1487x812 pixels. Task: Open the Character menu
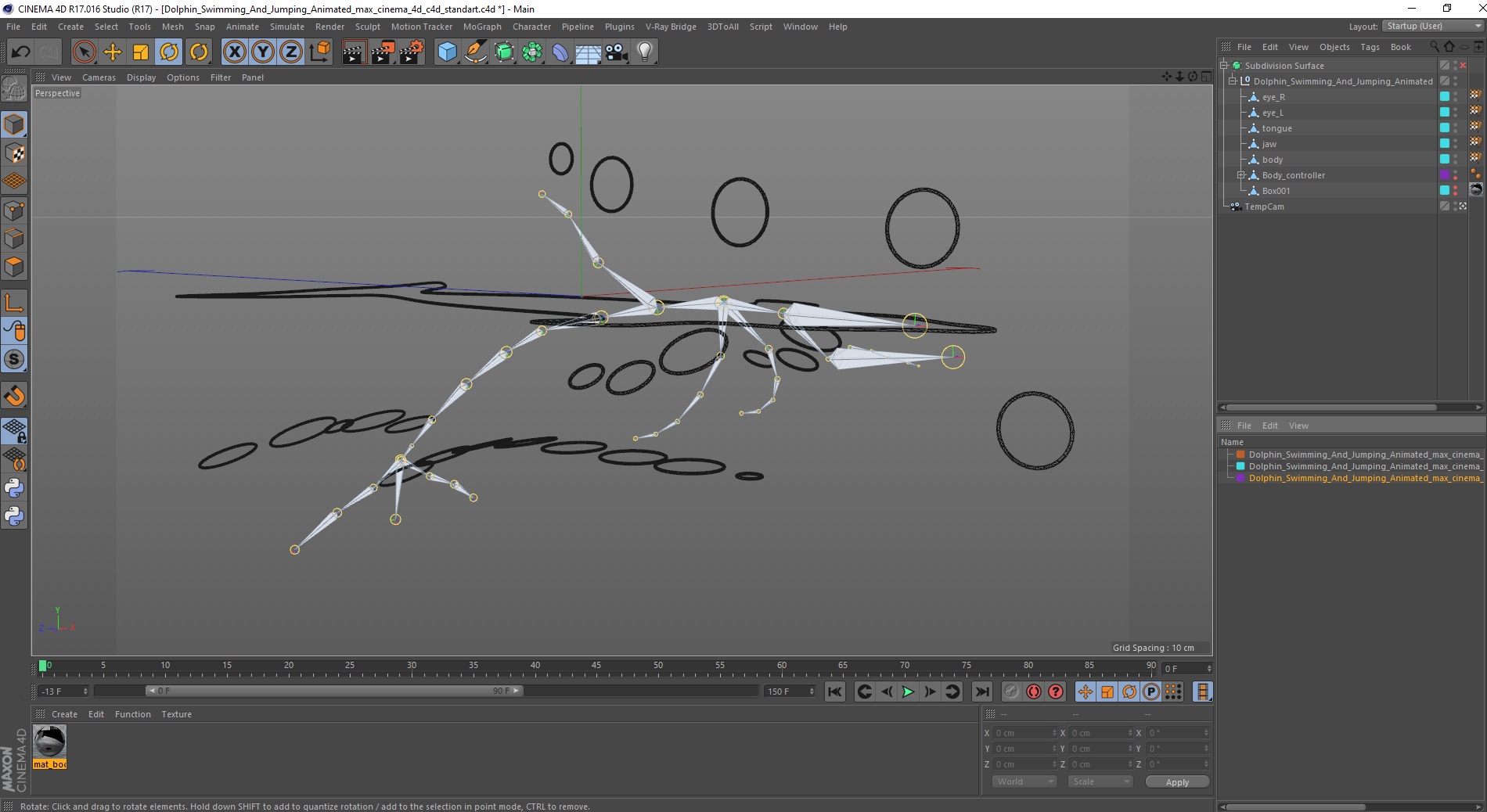pos(531,27)
